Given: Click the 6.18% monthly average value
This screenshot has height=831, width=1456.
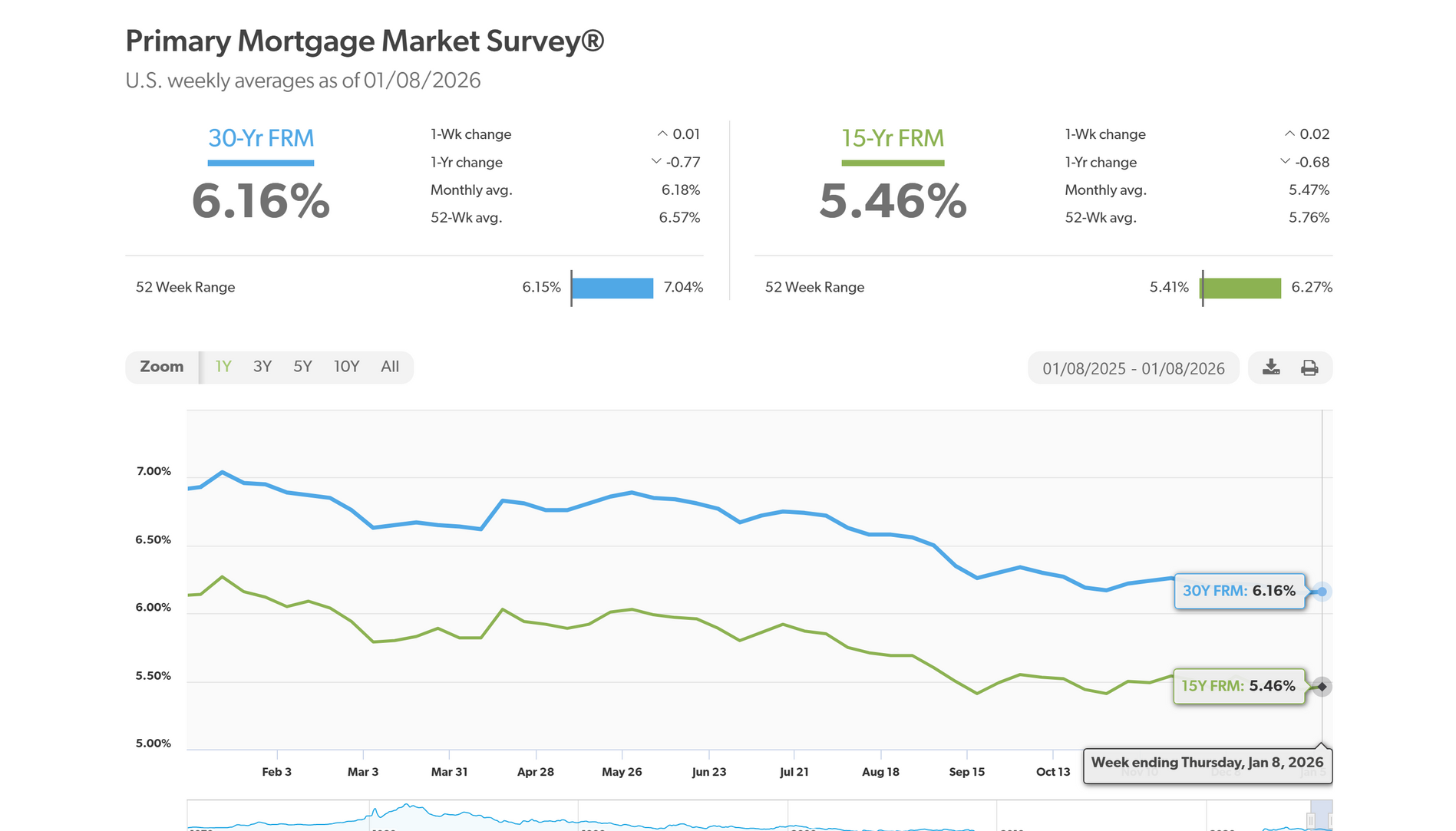Looking at the screenshot, I should pos(681,190).
